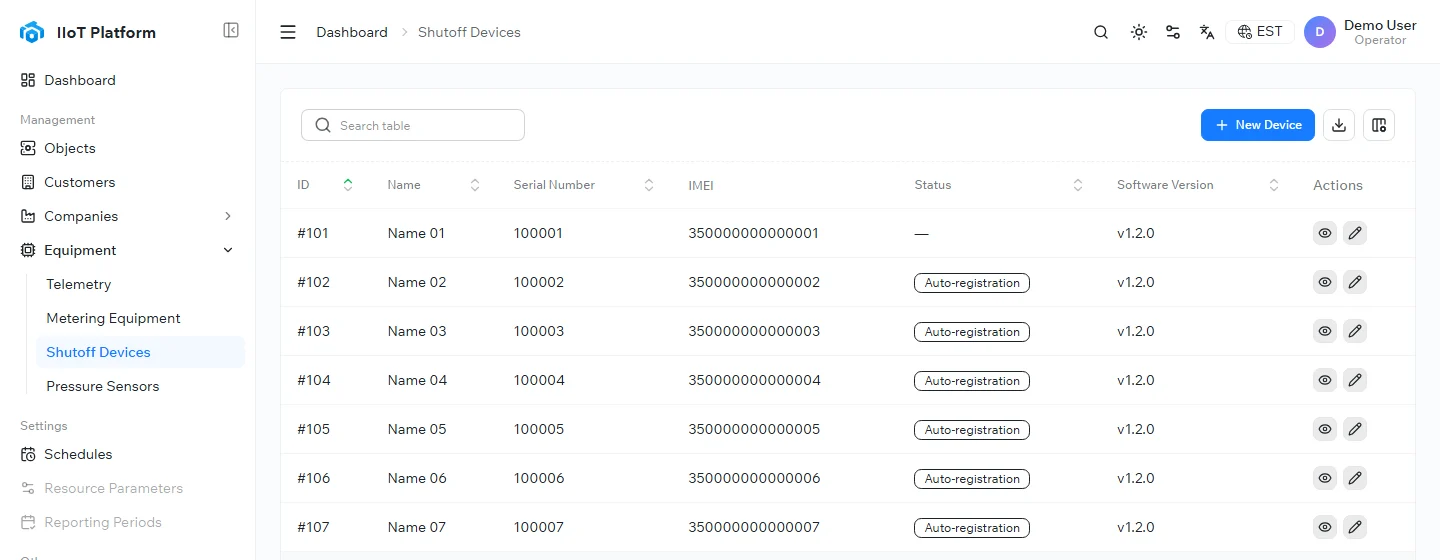
Task: Open Reporting Periods in the sidebar
Action: tap(128, 522)
